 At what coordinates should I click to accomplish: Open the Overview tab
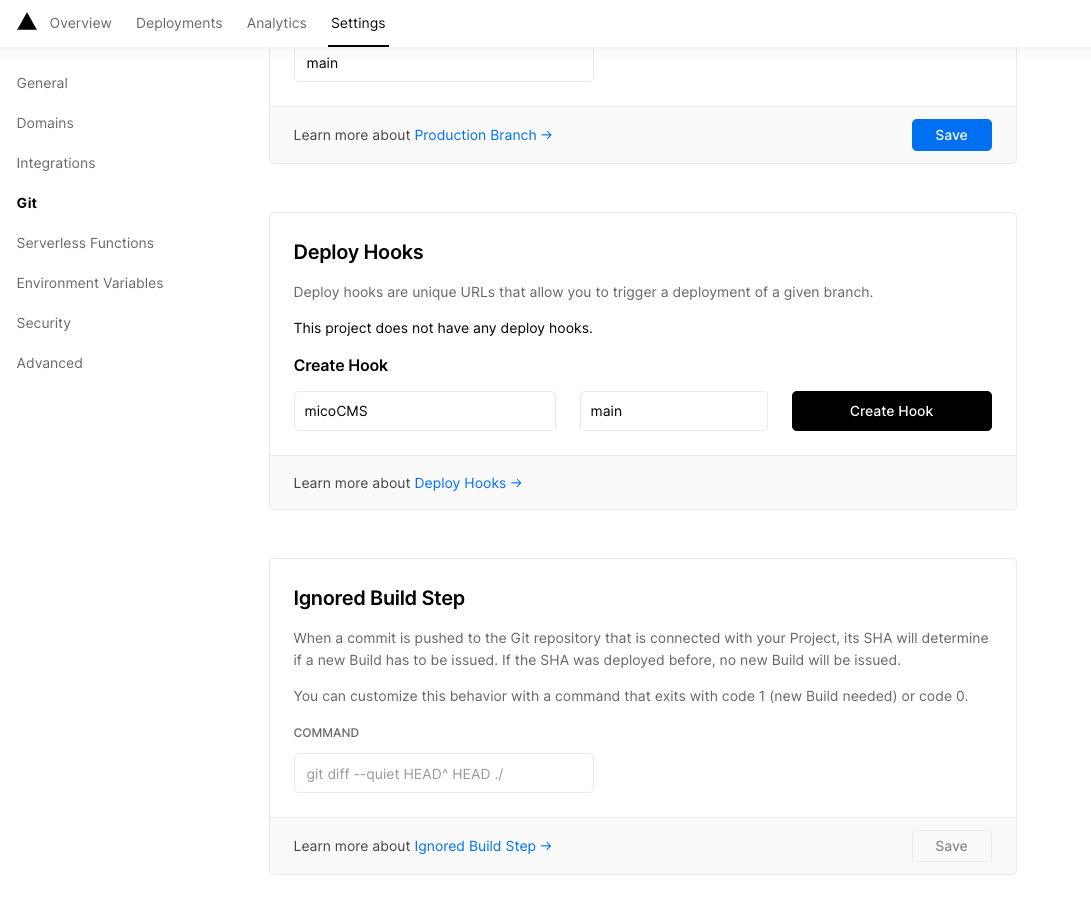(81, 23)
